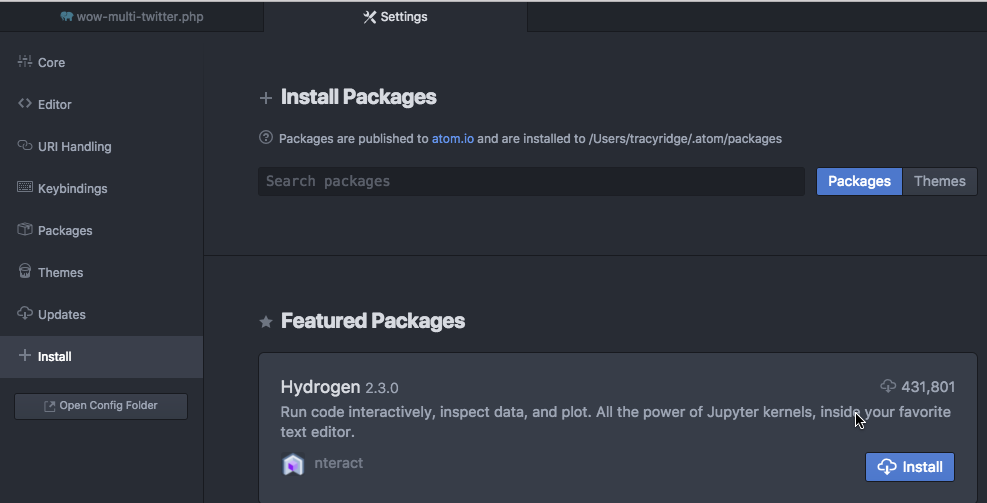The height and width of the screenshot is (503, 987).
Task: Click the download count cloud icon for Hydrogen
Action: [x=888, y=386]
